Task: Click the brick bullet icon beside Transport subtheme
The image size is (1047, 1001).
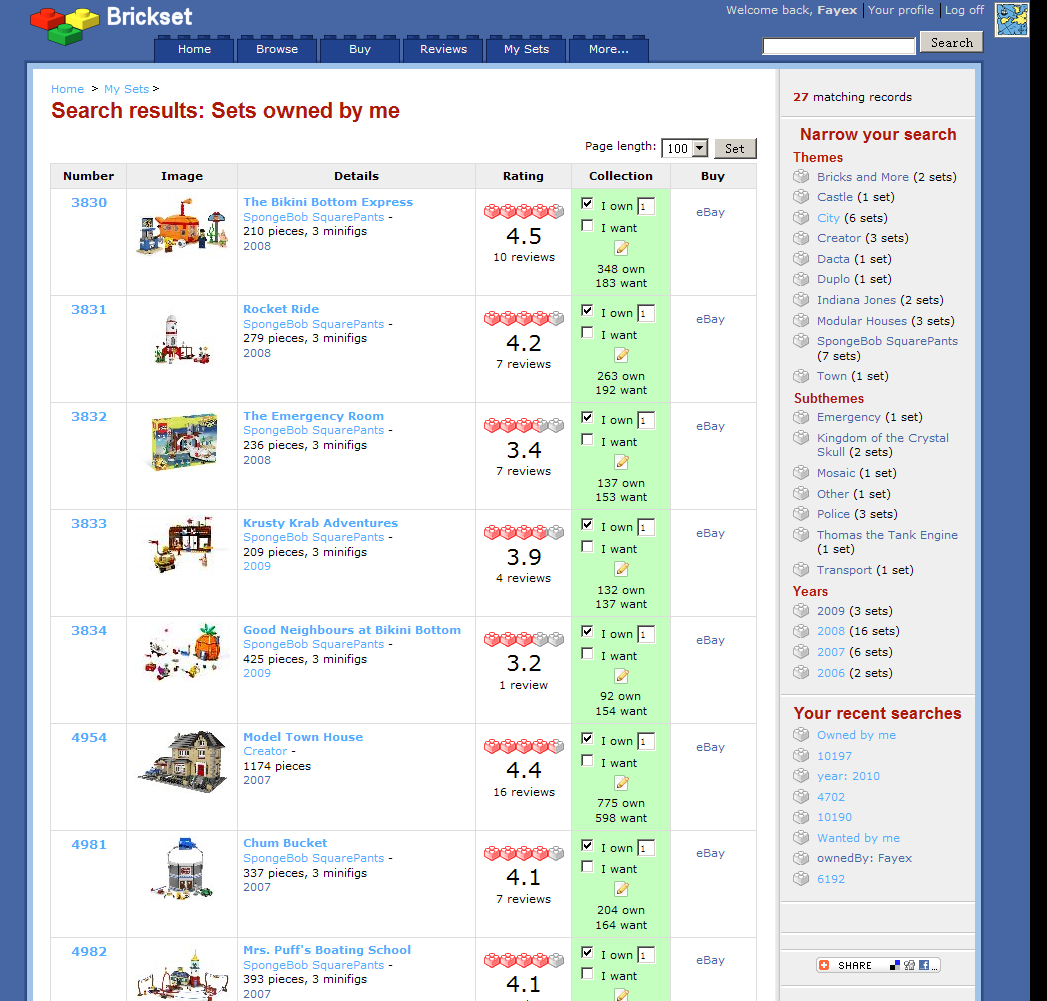Action: point(801,570)
